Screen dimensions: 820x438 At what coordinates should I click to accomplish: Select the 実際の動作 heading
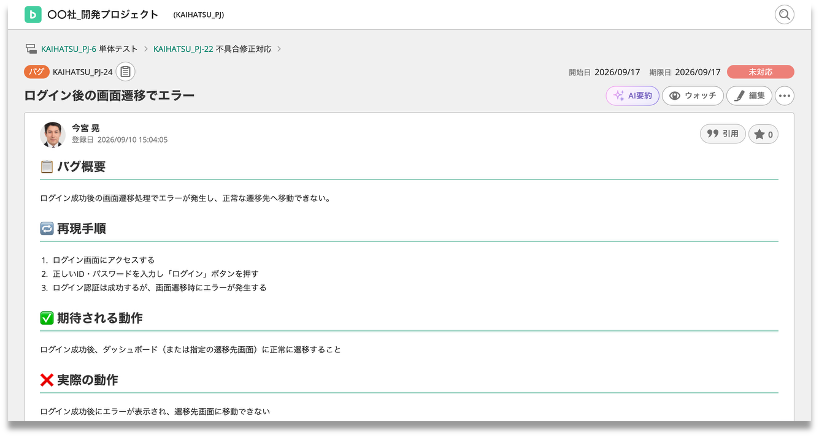87,380
